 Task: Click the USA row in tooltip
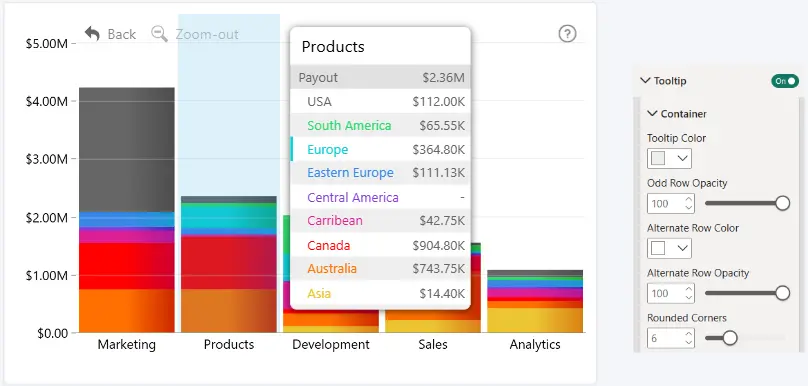[380, 102]
